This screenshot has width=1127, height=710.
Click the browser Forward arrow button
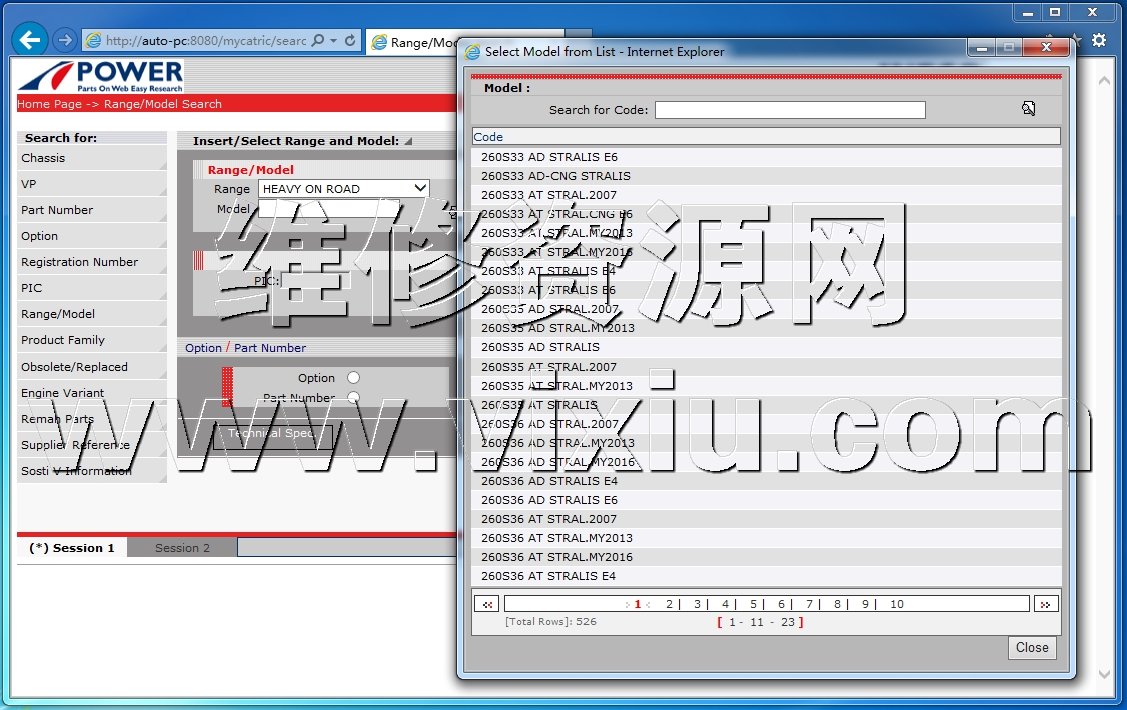[65, 40]
